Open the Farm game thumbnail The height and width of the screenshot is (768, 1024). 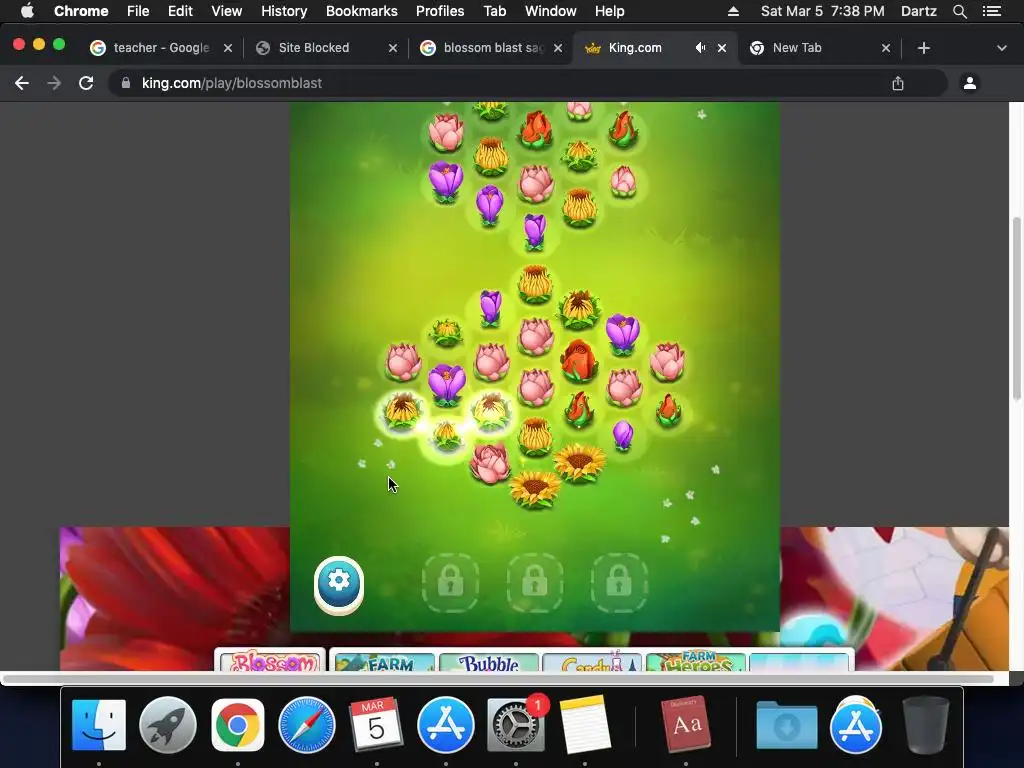pos(384,661)
